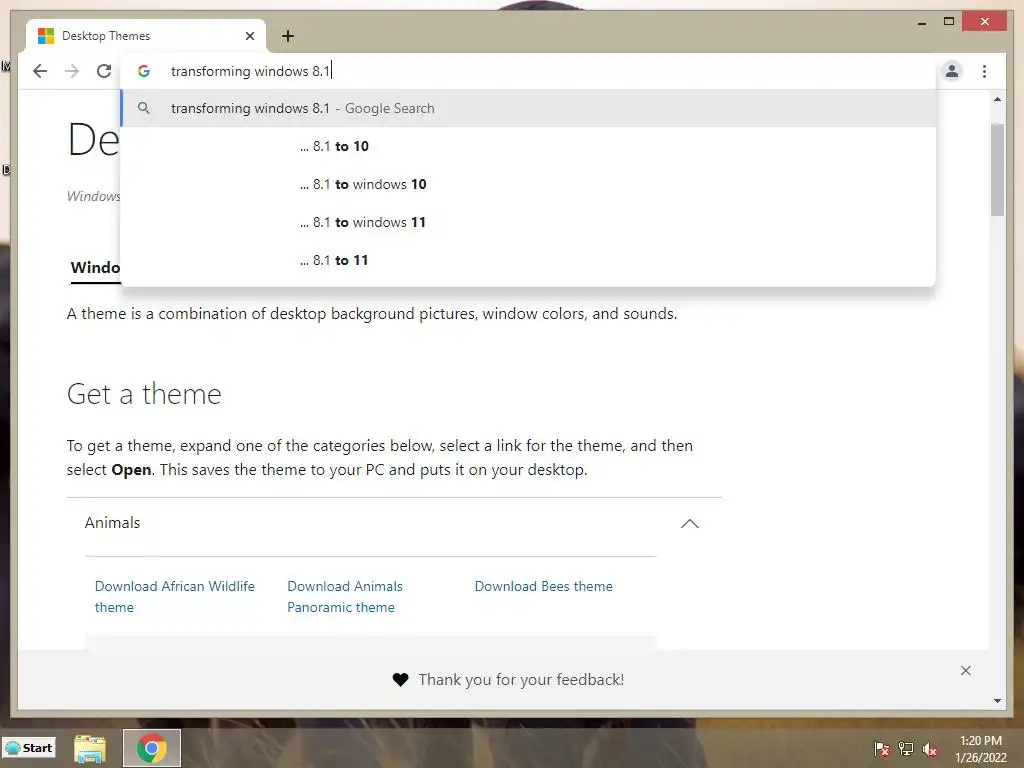Image resolution: width=1024 pixels, height=768 pixels.
Task: Click the Chrome icon on the taskbar
Action: [x=152, y=748]
